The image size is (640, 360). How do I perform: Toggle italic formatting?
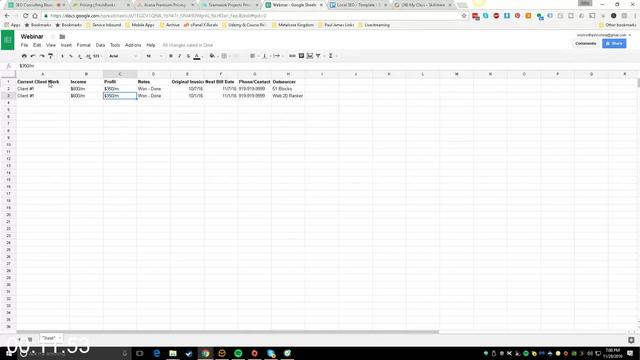180,56
